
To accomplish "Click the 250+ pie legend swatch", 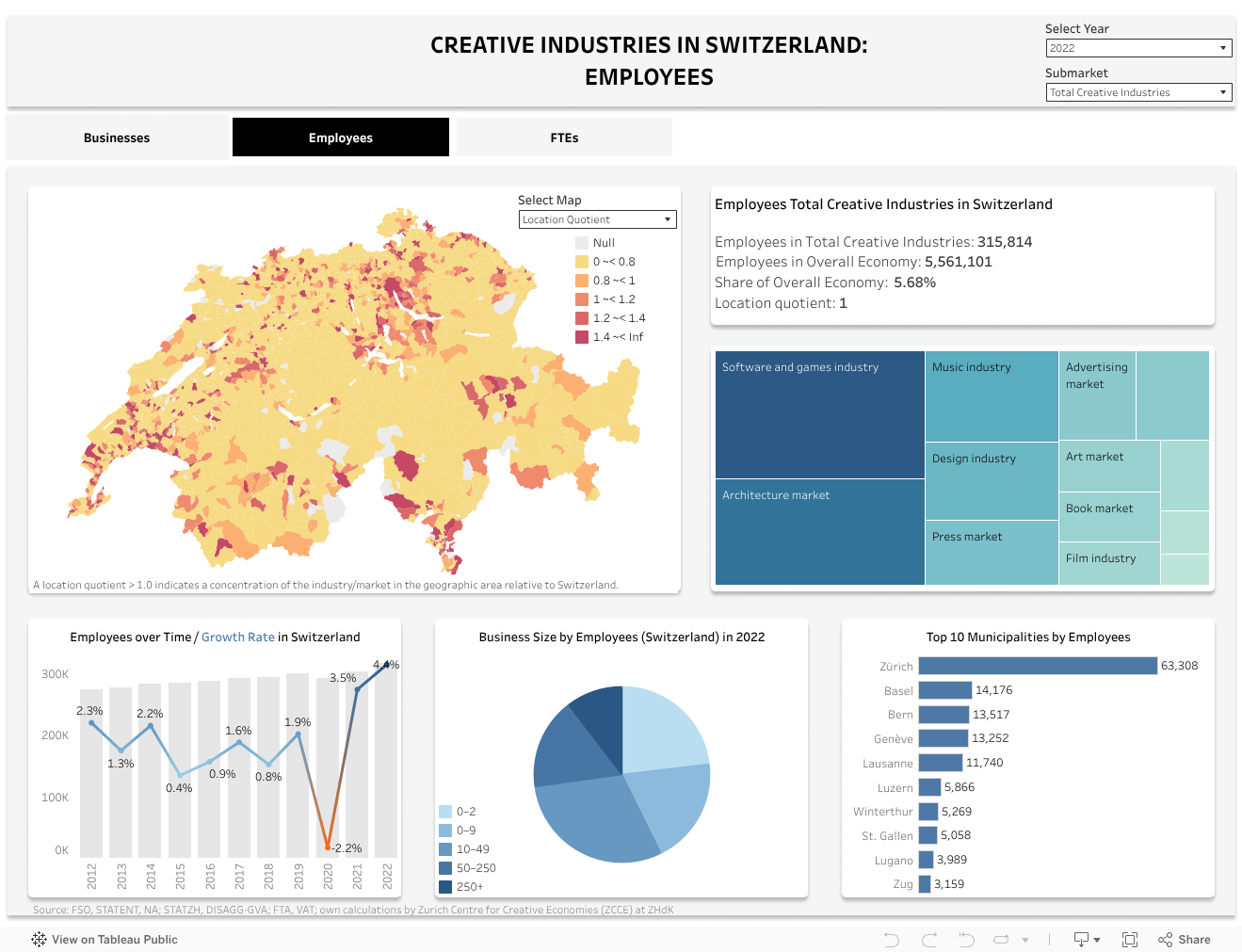I will (x=445, y=887).
